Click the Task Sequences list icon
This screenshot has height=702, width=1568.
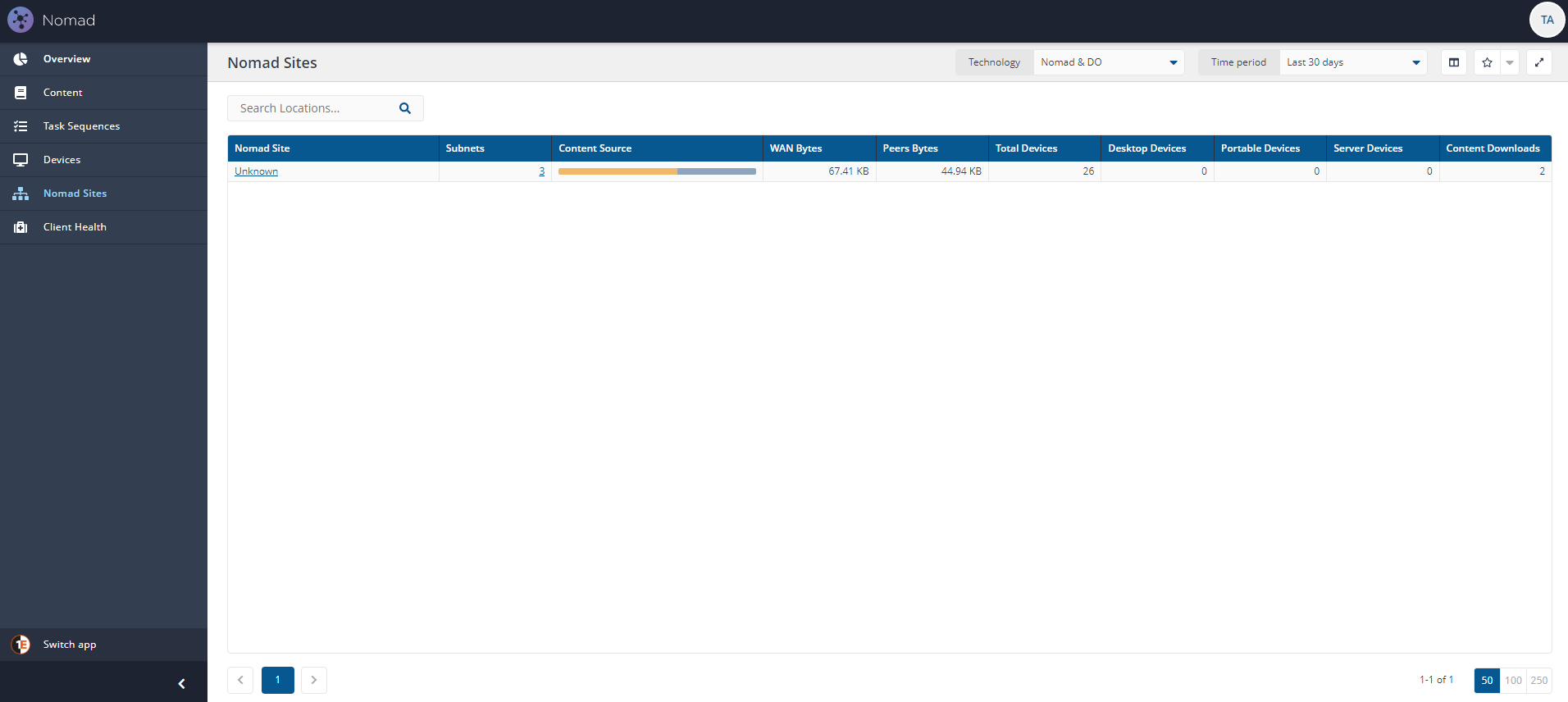point(21,126)
